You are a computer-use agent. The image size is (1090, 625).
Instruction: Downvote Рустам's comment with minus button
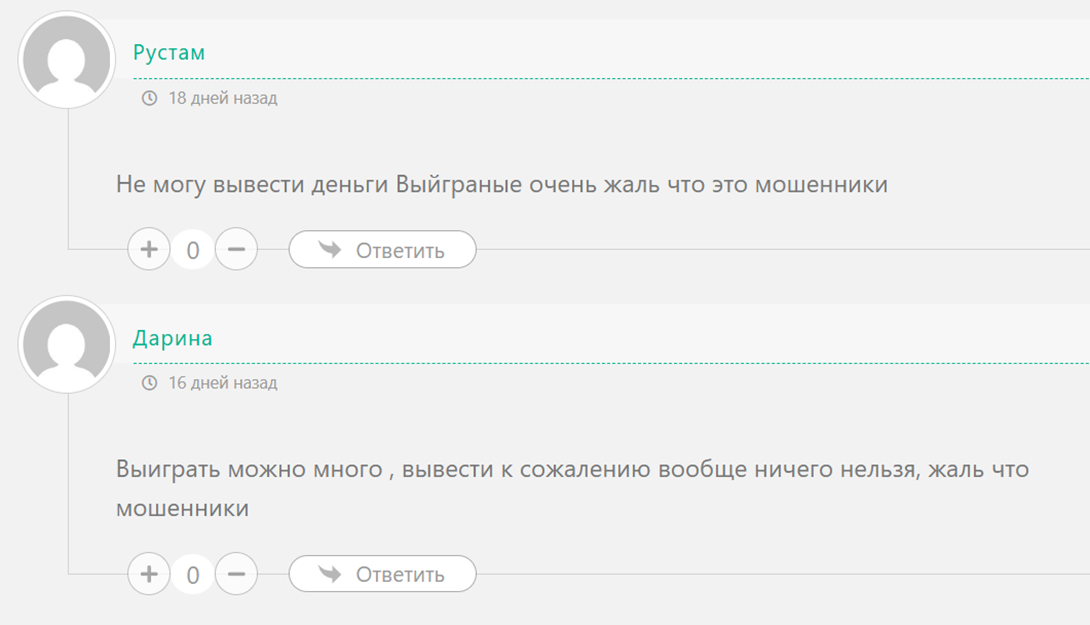pos(236,249)
